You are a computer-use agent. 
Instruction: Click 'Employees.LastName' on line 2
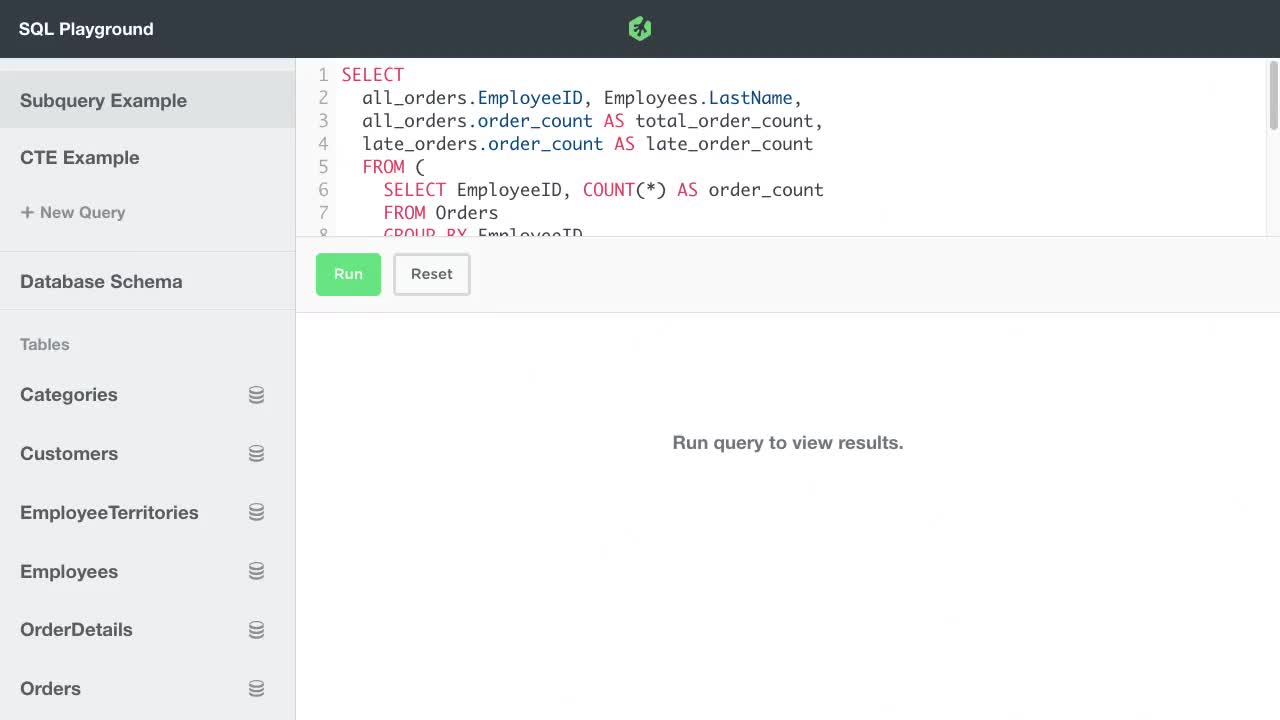698,98
